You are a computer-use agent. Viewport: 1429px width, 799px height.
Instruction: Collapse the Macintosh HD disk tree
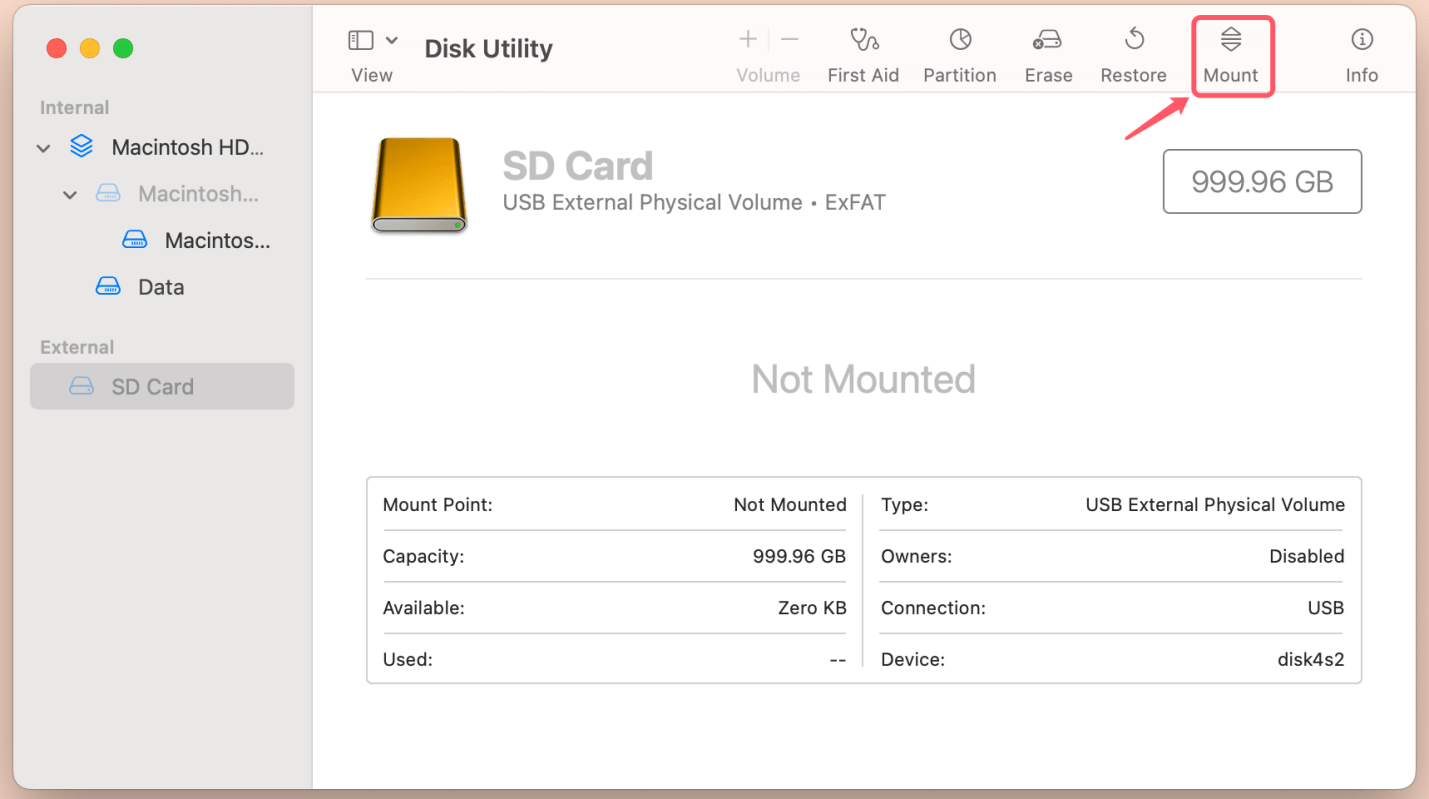(43, 147)
